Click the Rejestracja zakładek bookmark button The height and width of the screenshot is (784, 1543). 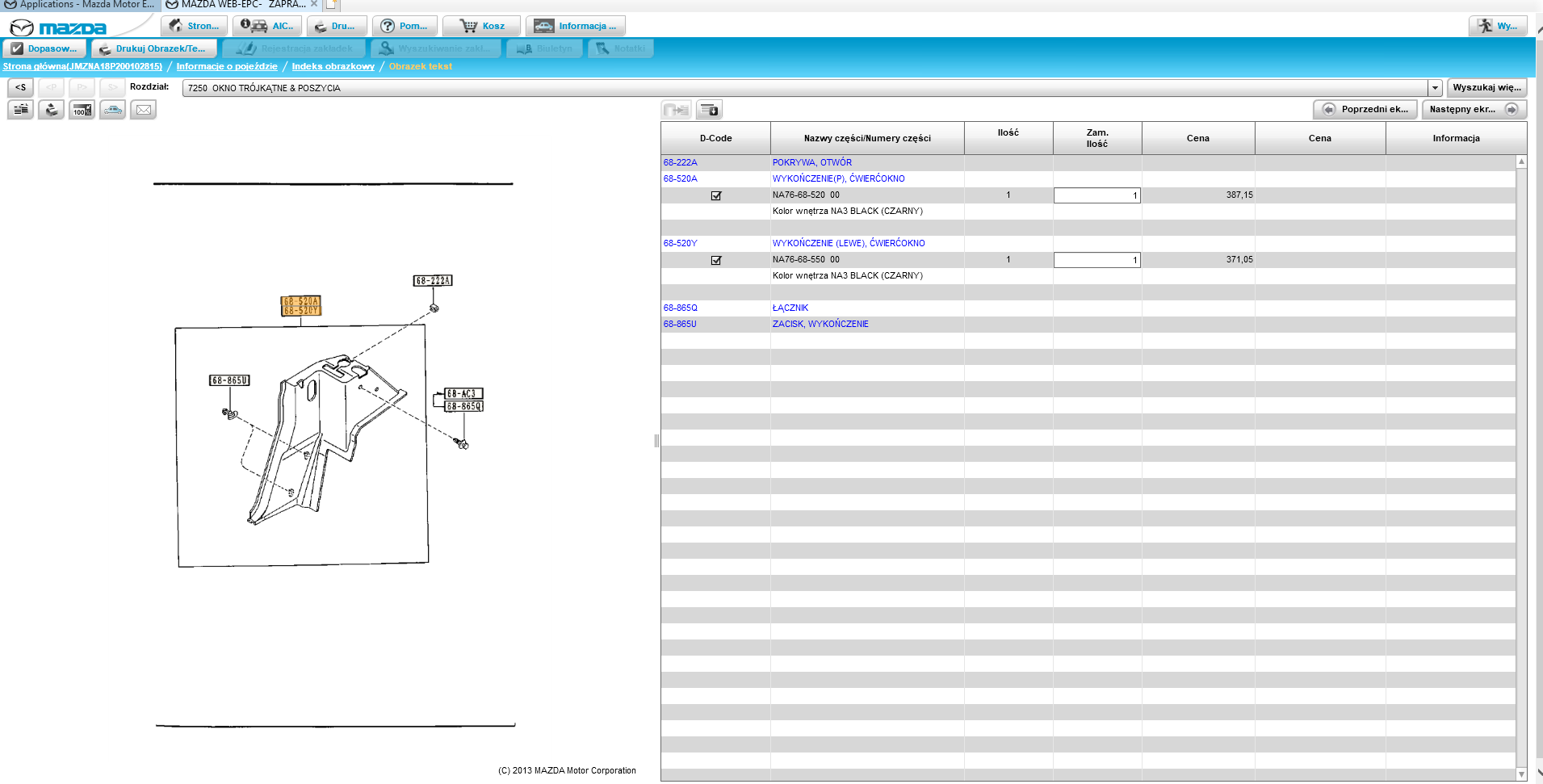[294, 48]
